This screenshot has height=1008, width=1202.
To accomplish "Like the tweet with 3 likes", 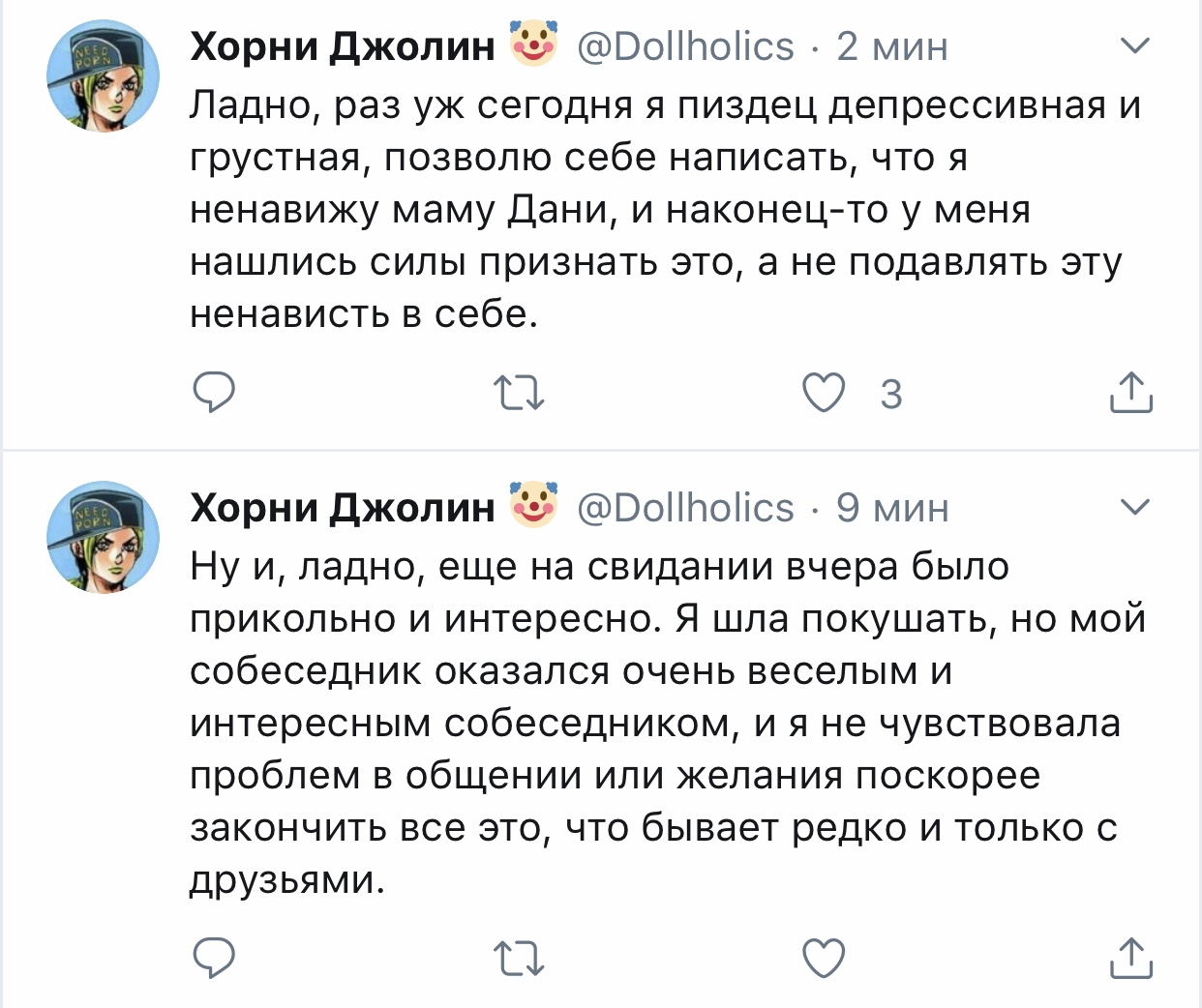I will coord(825,393).
